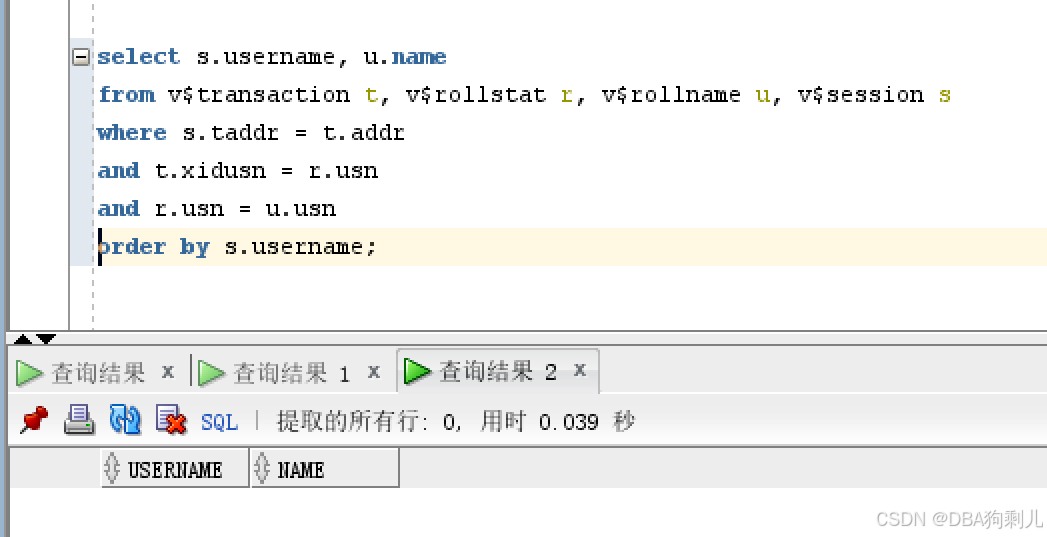Click the red pin icon to freeze results

pos(34,420)
